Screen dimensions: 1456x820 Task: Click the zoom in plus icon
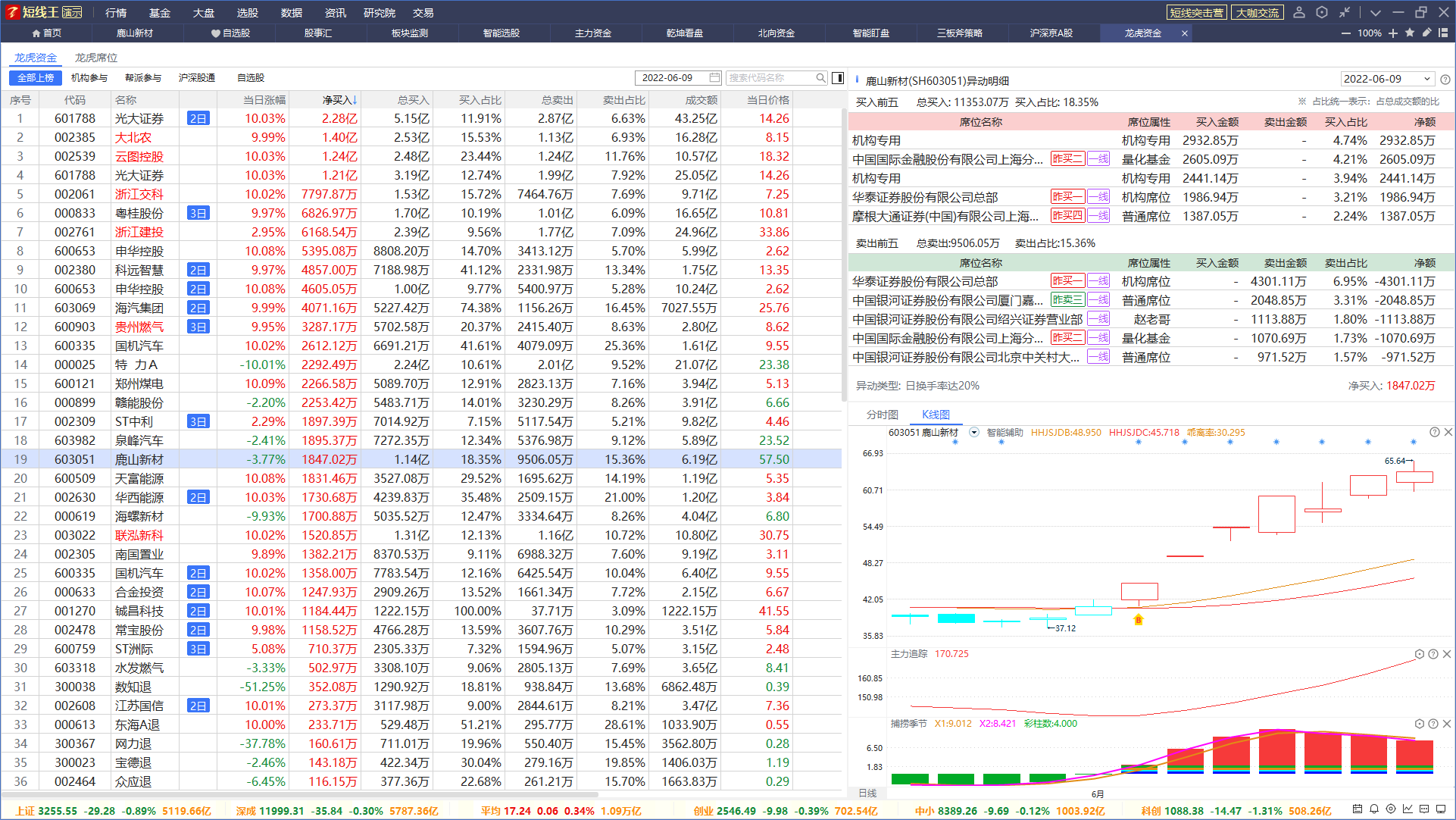click(x=1393, y=33)
